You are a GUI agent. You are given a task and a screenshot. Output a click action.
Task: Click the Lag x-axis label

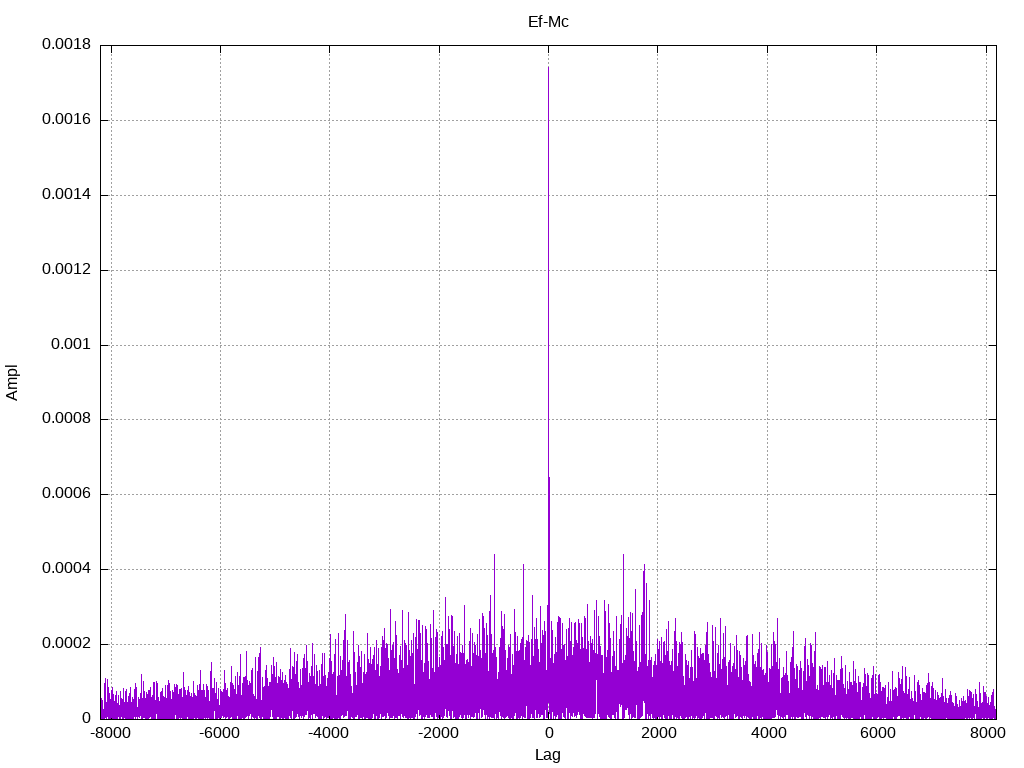548,755
